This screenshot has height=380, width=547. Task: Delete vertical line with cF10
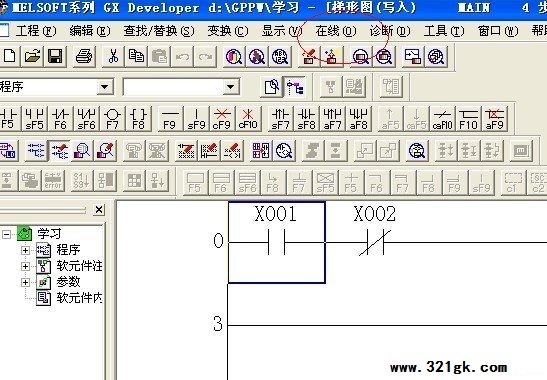tap(248, 119)
